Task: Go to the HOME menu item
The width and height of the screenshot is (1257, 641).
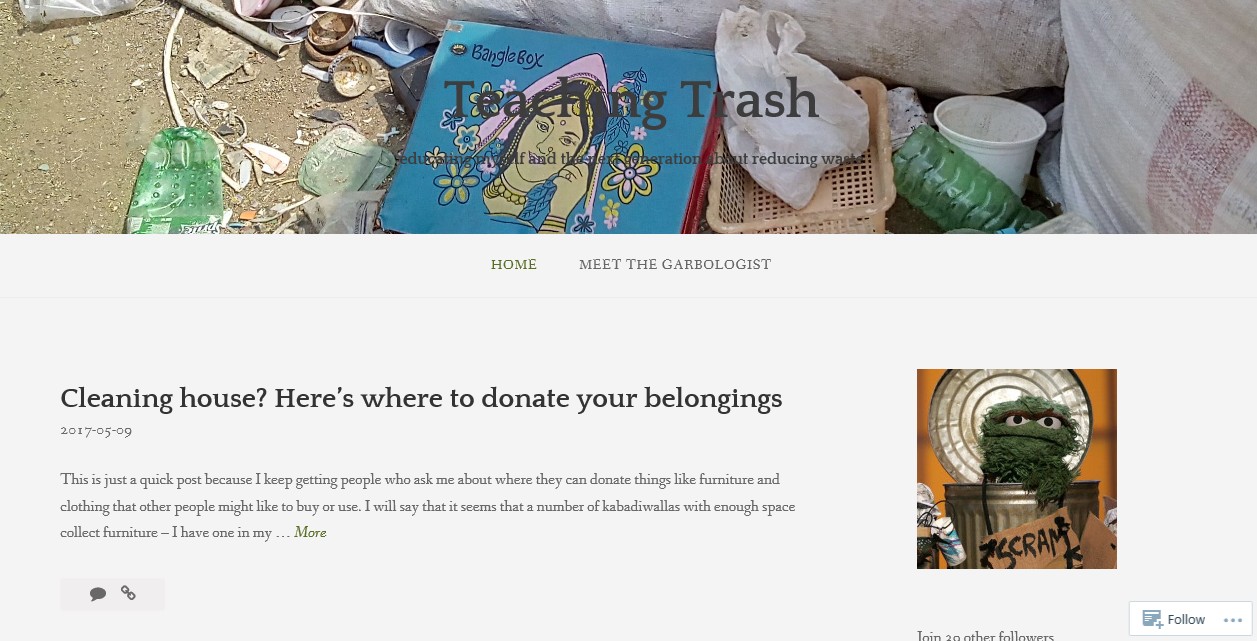Action: click(x=514, y=265)
